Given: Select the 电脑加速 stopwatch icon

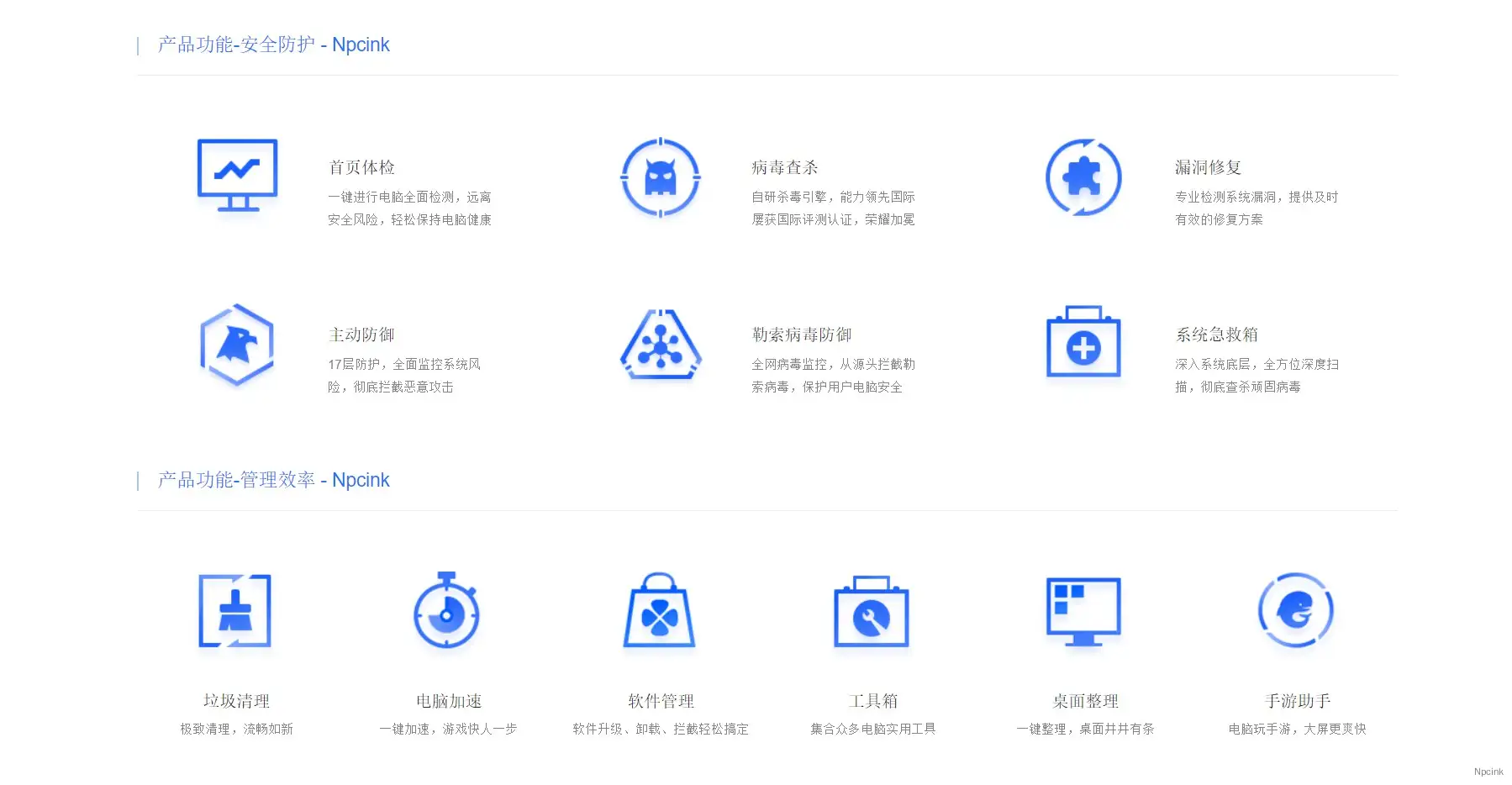Looking at the screenshot, I should click(x=447, y=611).
